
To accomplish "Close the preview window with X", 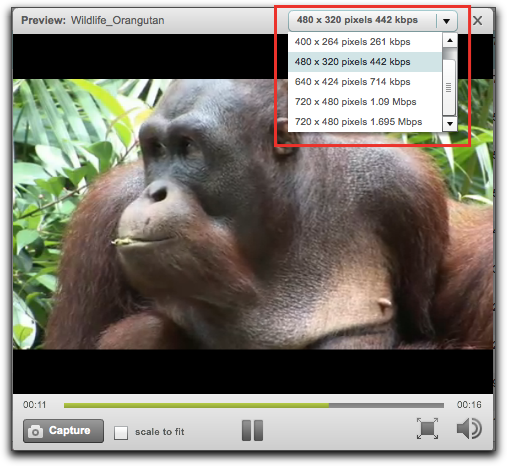I will pyautogui.click(x=477, y=21).
